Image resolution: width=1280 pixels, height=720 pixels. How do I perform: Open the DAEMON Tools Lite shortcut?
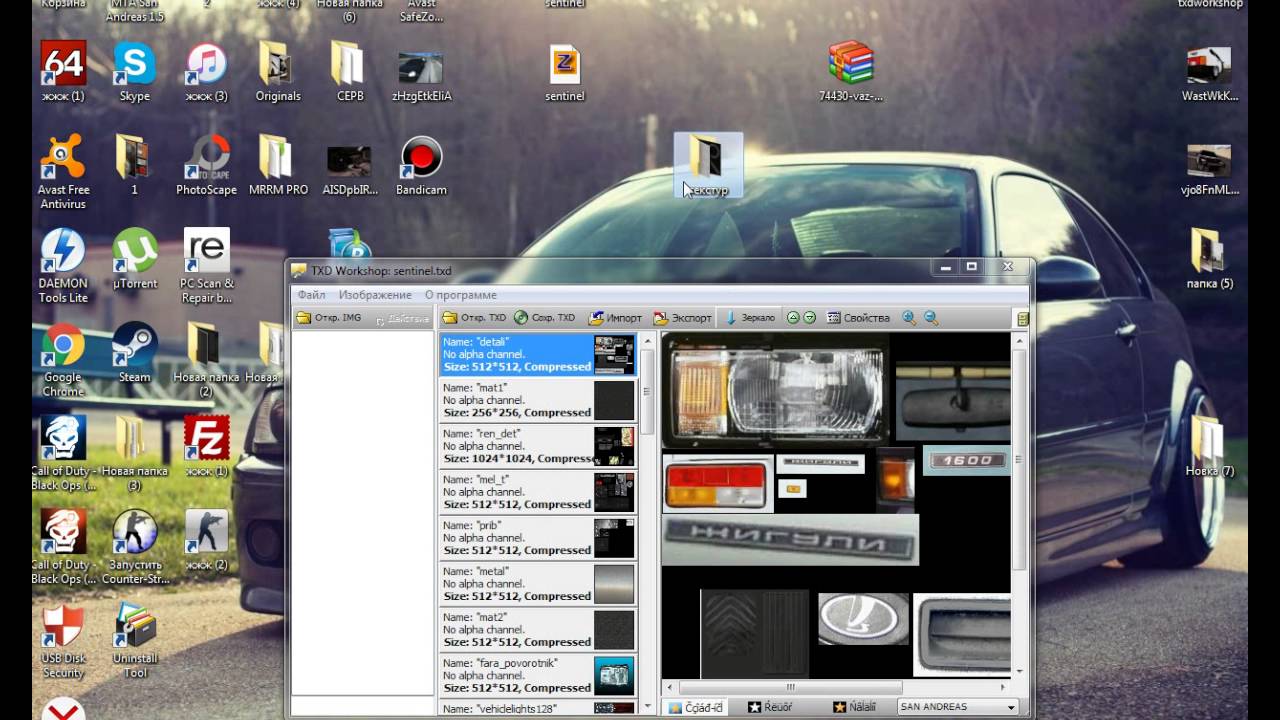(x=63, y=267)
